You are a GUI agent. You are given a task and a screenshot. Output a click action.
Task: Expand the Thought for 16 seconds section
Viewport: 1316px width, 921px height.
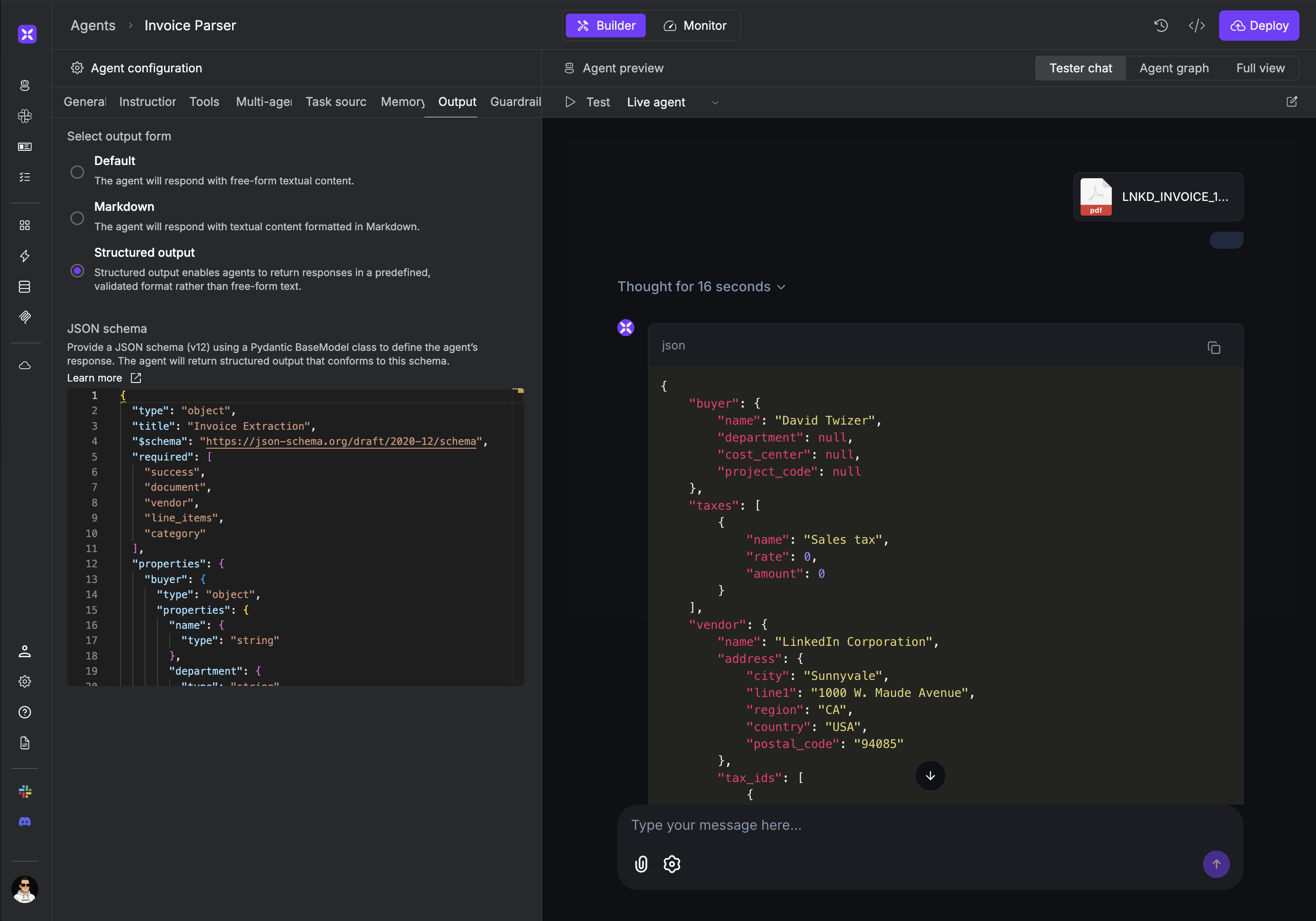tap(701, 287)
